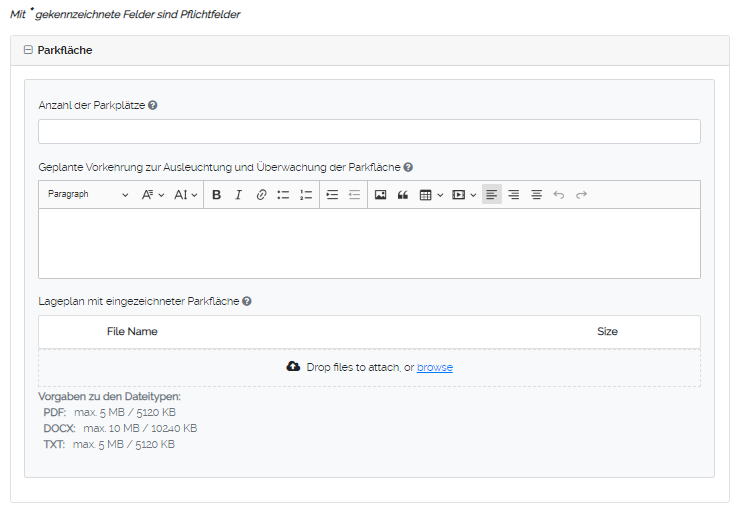
Task: Toggle bold formatting in the editor
Action: pyautogui.click(x=216, y=195)
